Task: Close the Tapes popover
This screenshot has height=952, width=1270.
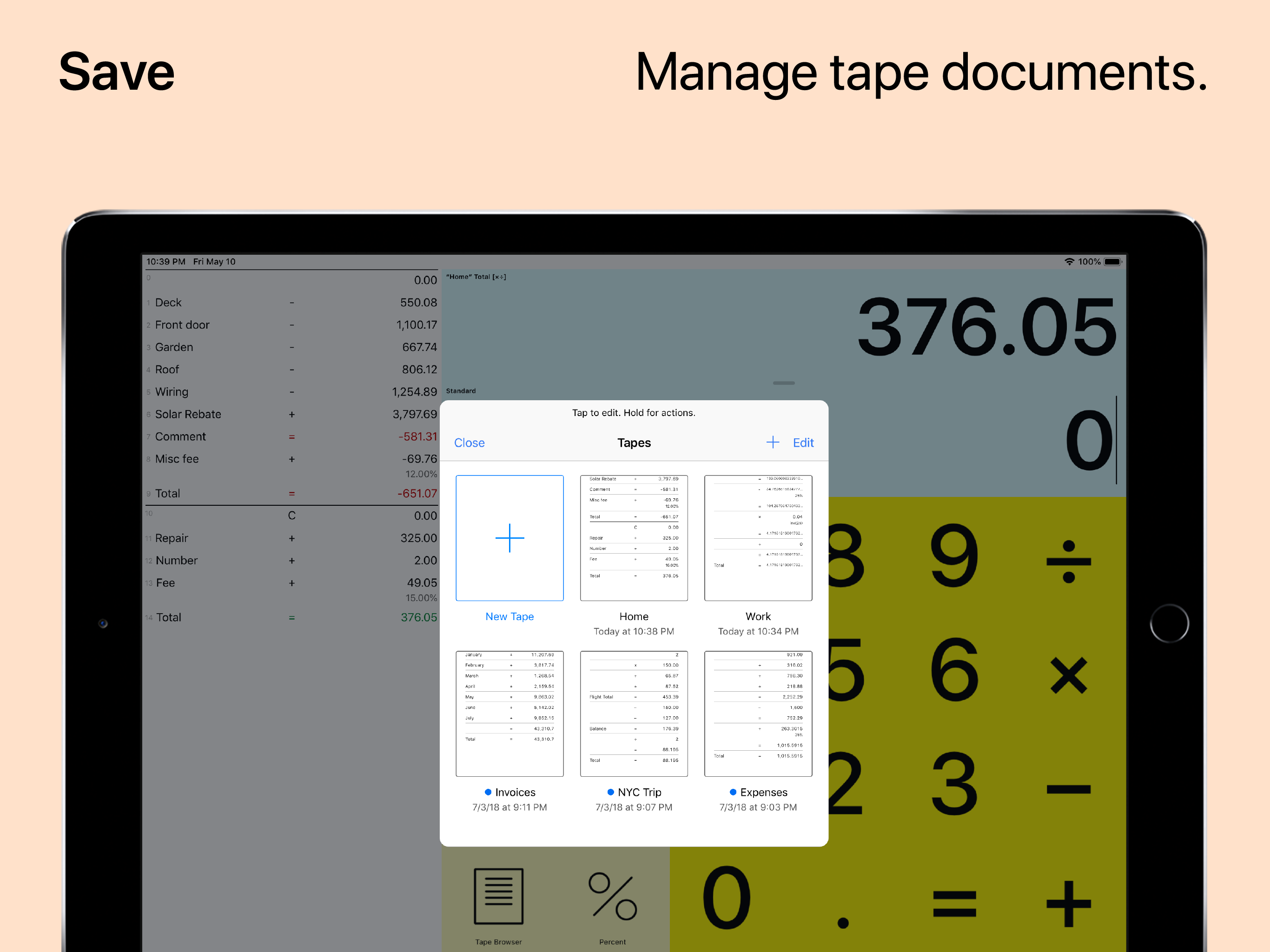Action: [x=469, y=443]
